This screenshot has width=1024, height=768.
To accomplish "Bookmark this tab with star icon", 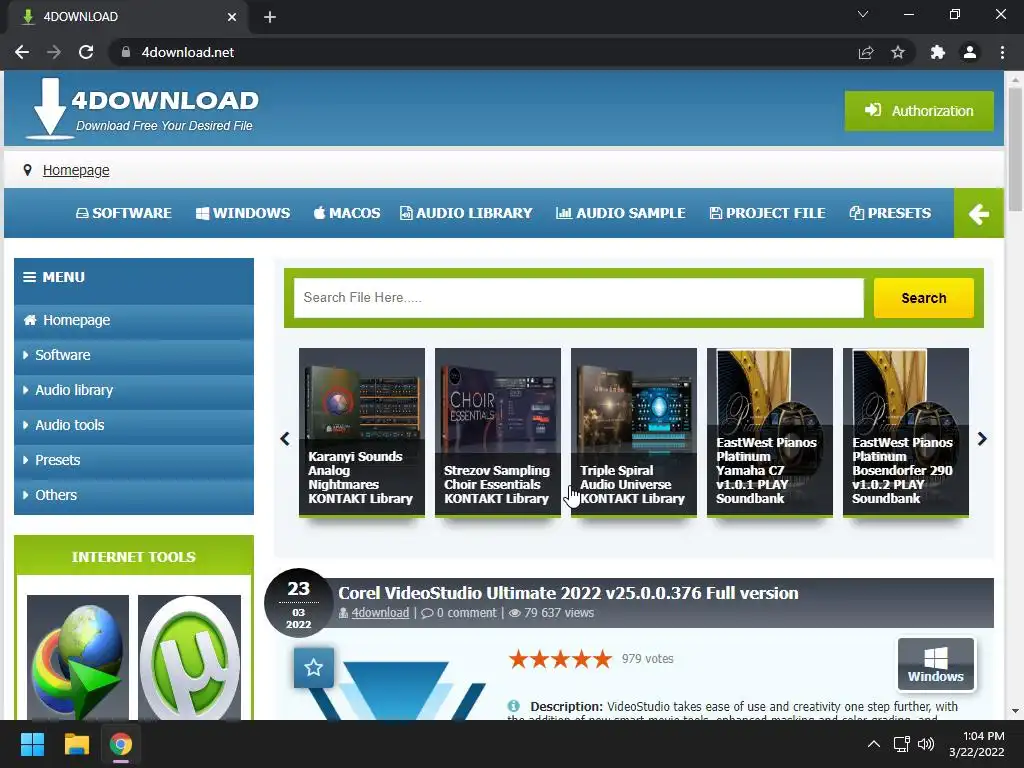I will pos(898,52).
